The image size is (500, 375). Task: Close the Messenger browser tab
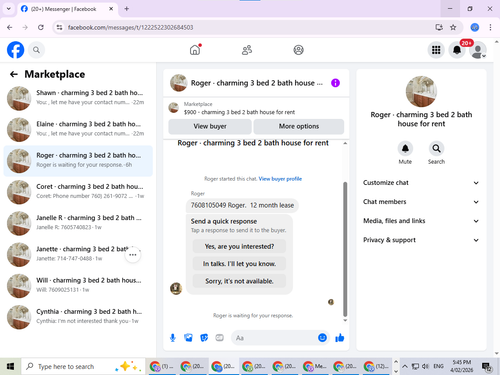click(x=111, y=9)
